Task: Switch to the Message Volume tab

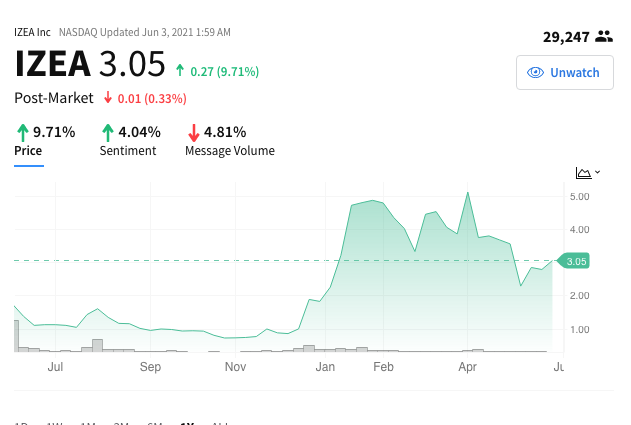Action: pyautogui.click(x=230, y=151)
